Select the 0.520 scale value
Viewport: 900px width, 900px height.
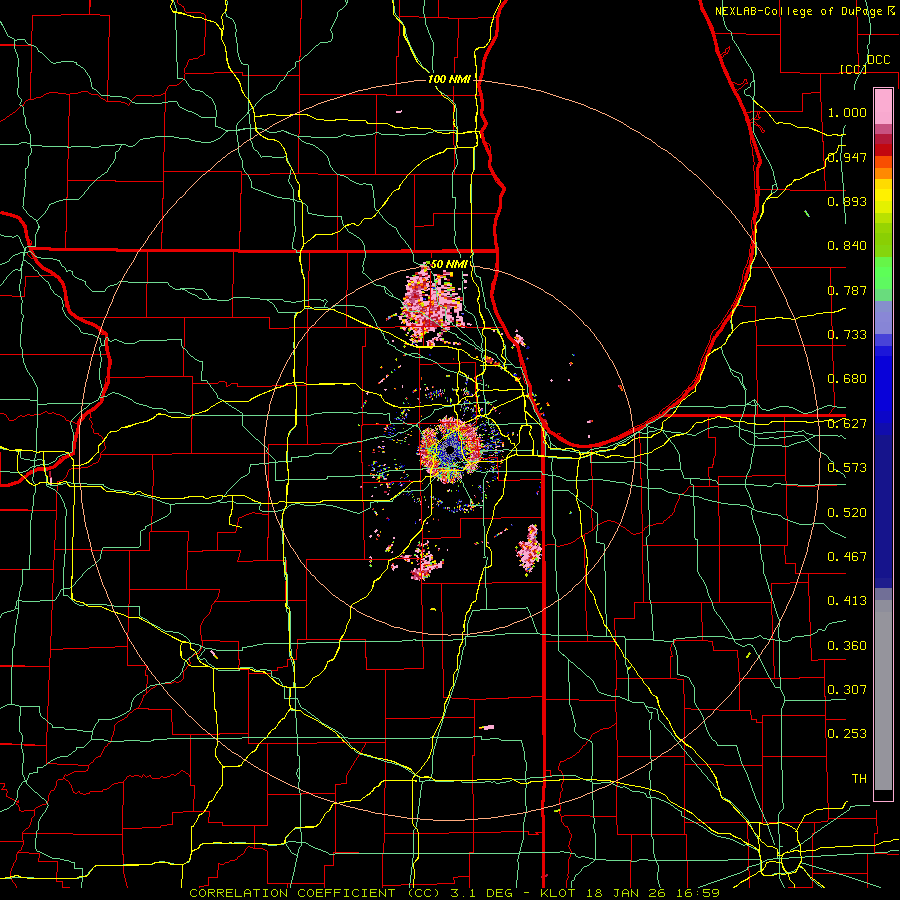pyautogui.click(x=847, y=513)
